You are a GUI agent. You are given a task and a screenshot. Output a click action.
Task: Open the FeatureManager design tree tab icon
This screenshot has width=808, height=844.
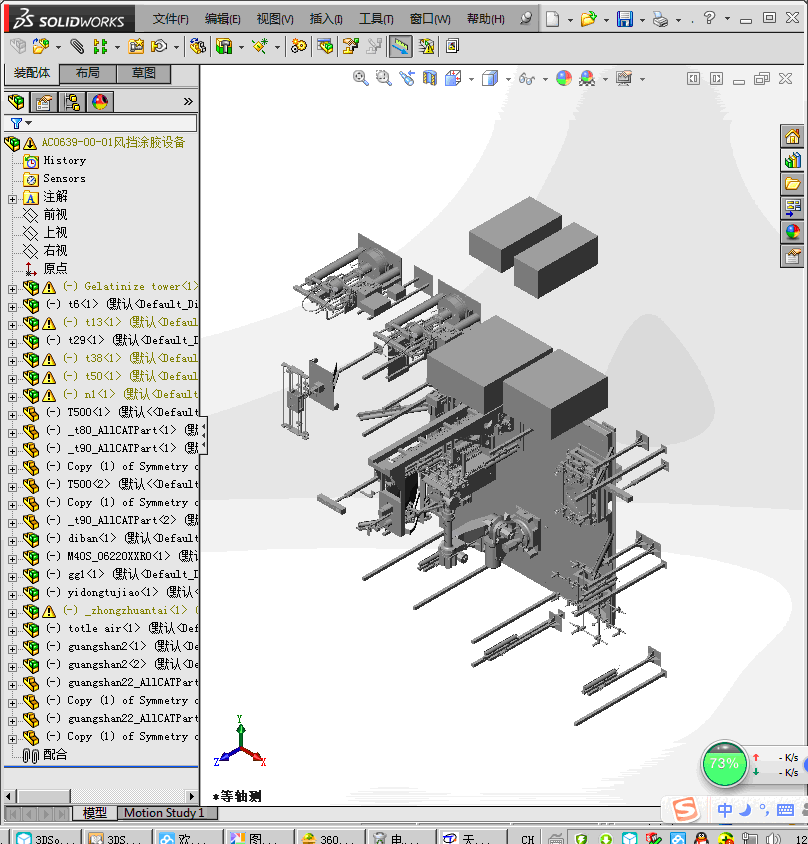16,102
